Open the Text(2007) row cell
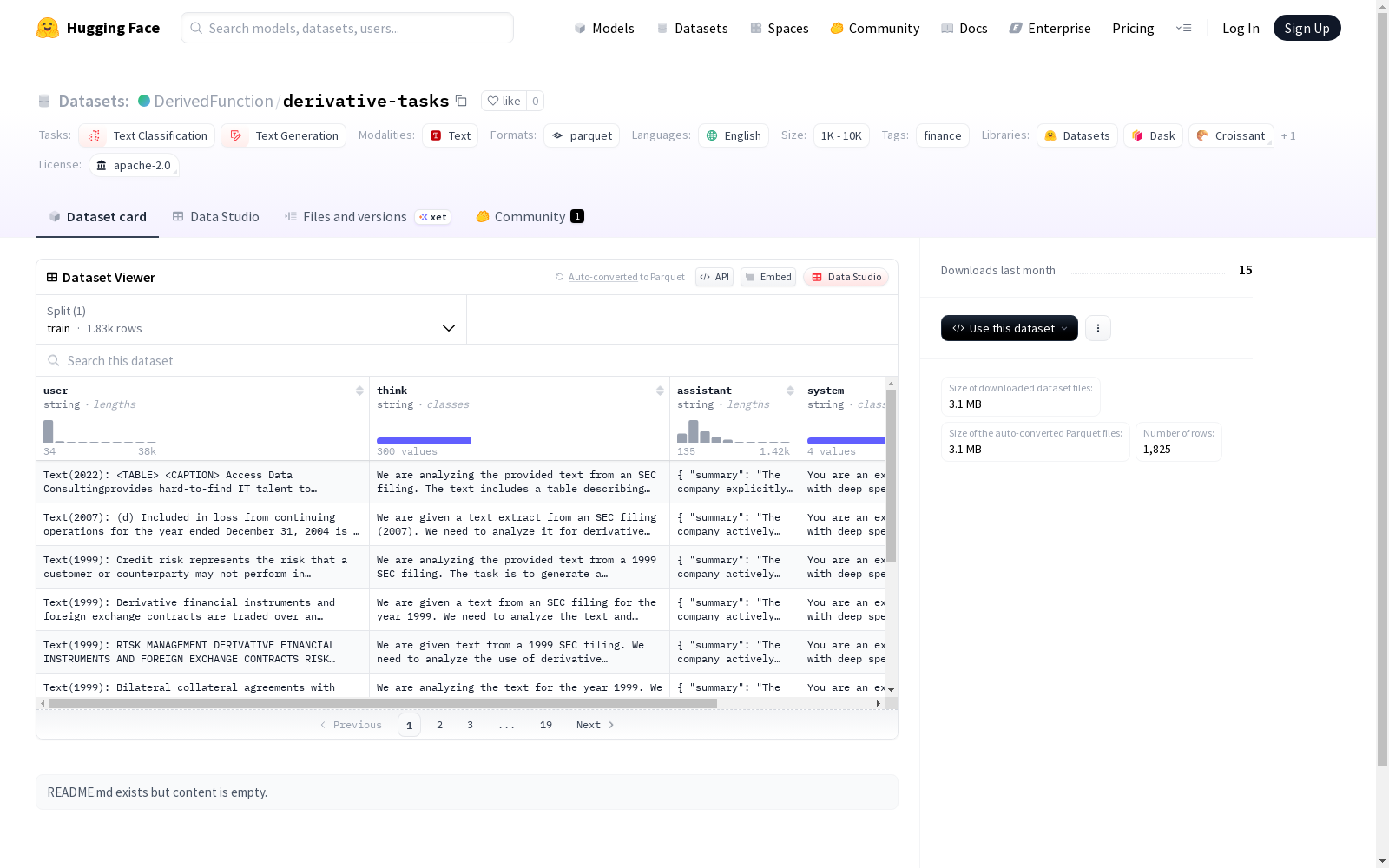This screenshot has width=1389, height=868. (203, 524)
